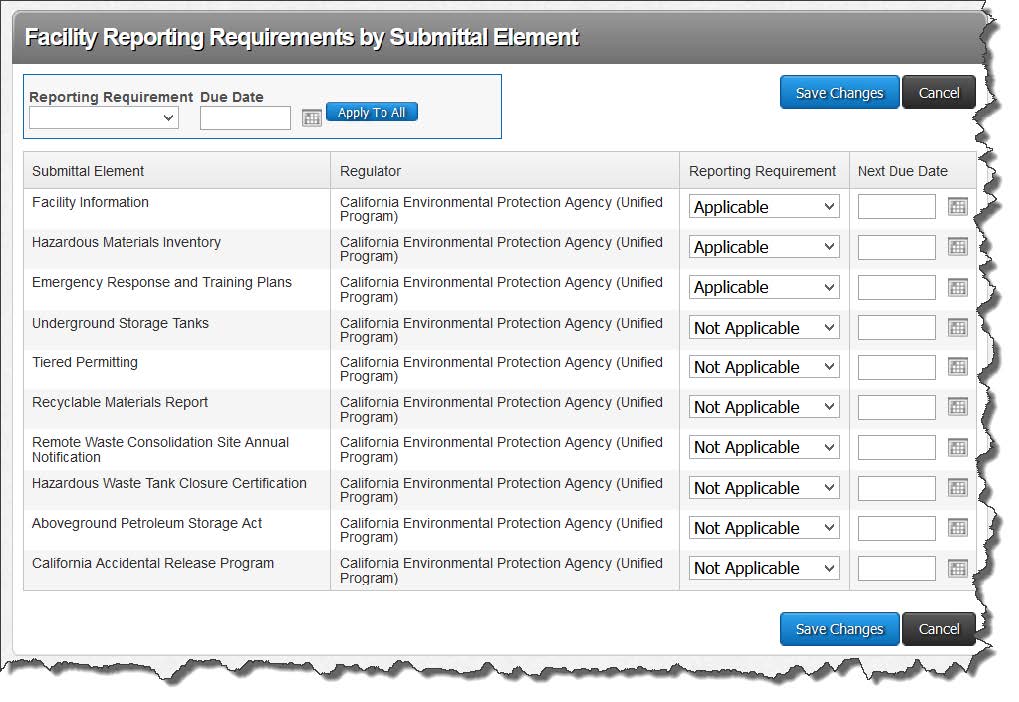Select California Accidental Release Program label

click(153, 563)
